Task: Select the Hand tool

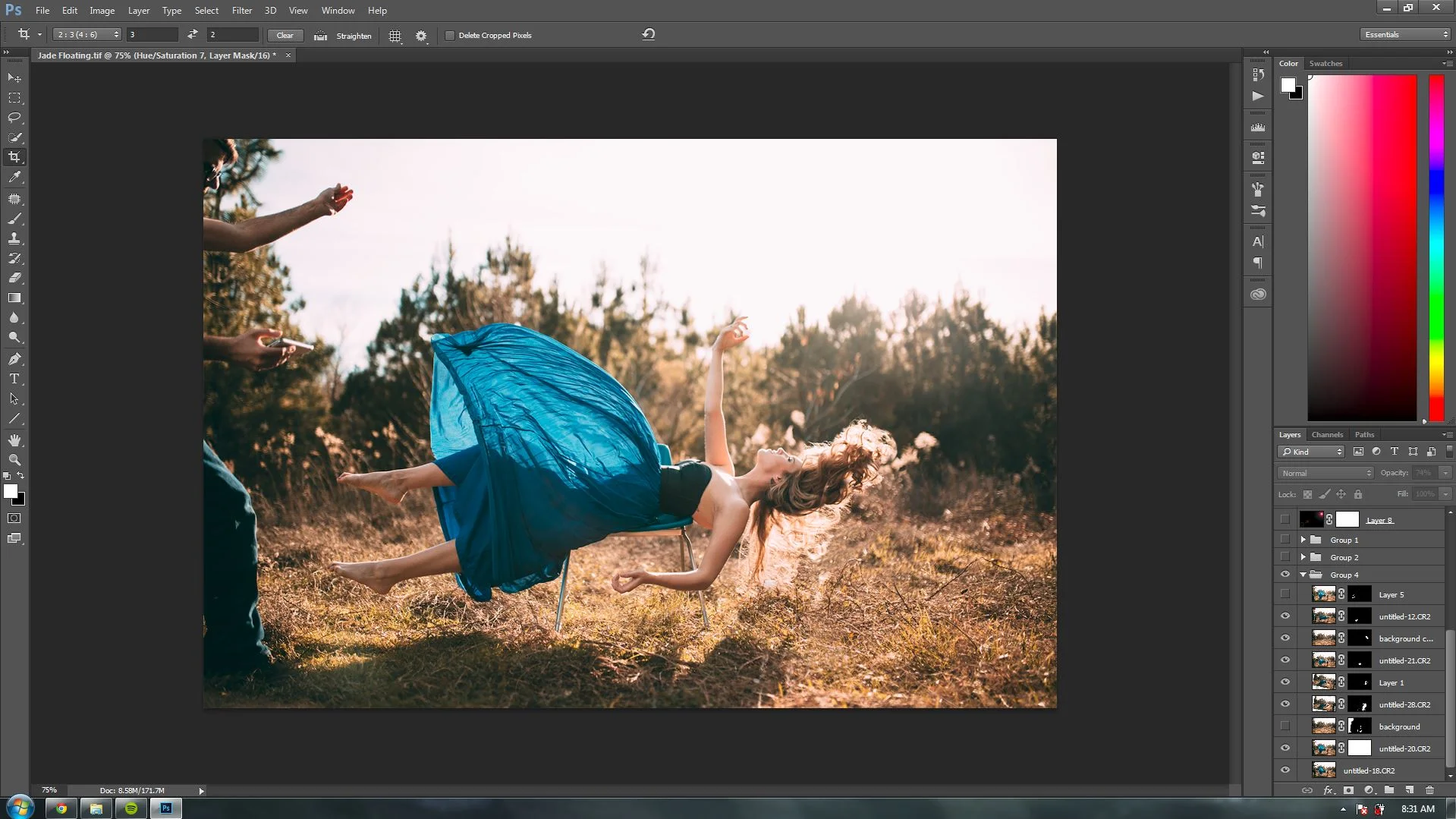Action: [14, 440]
